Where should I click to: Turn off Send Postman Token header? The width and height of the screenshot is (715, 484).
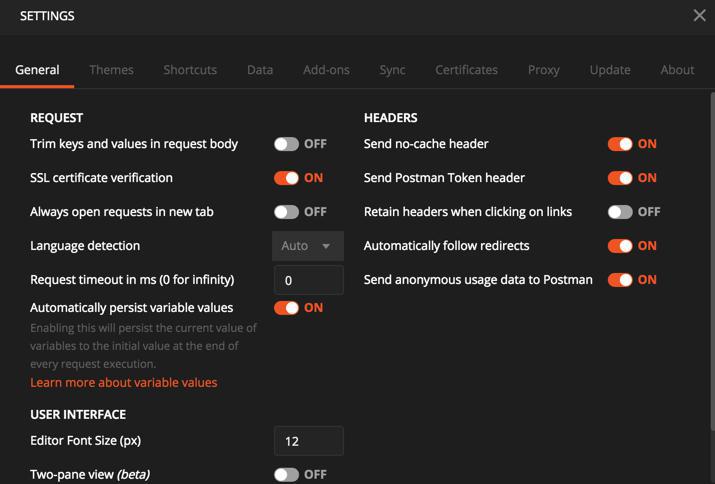620,178
